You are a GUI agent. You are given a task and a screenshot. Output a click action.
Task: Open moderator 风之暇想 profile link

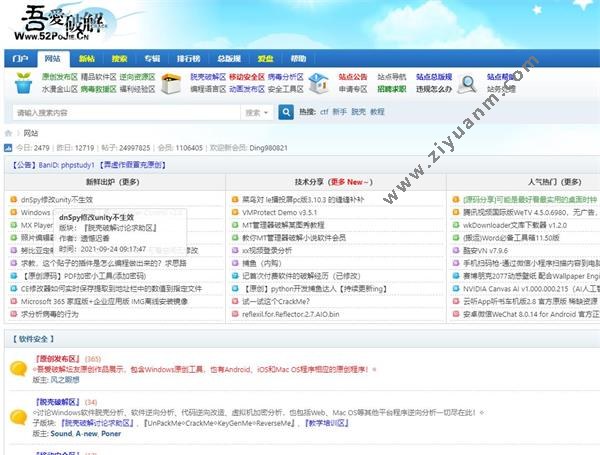click(65, 380)
